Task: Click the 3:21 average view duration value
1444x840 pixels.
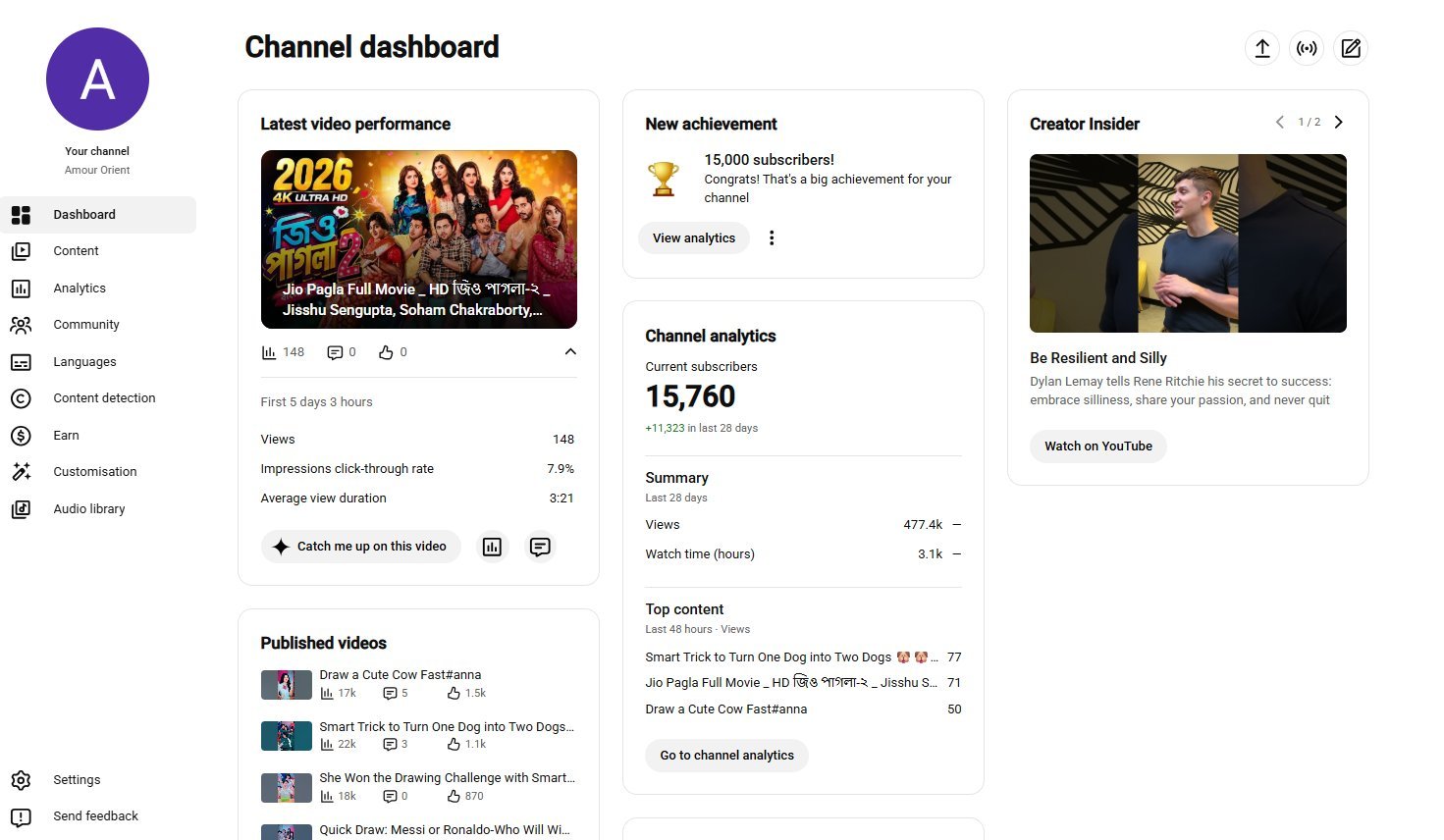Action: click(x=562, y=499)
